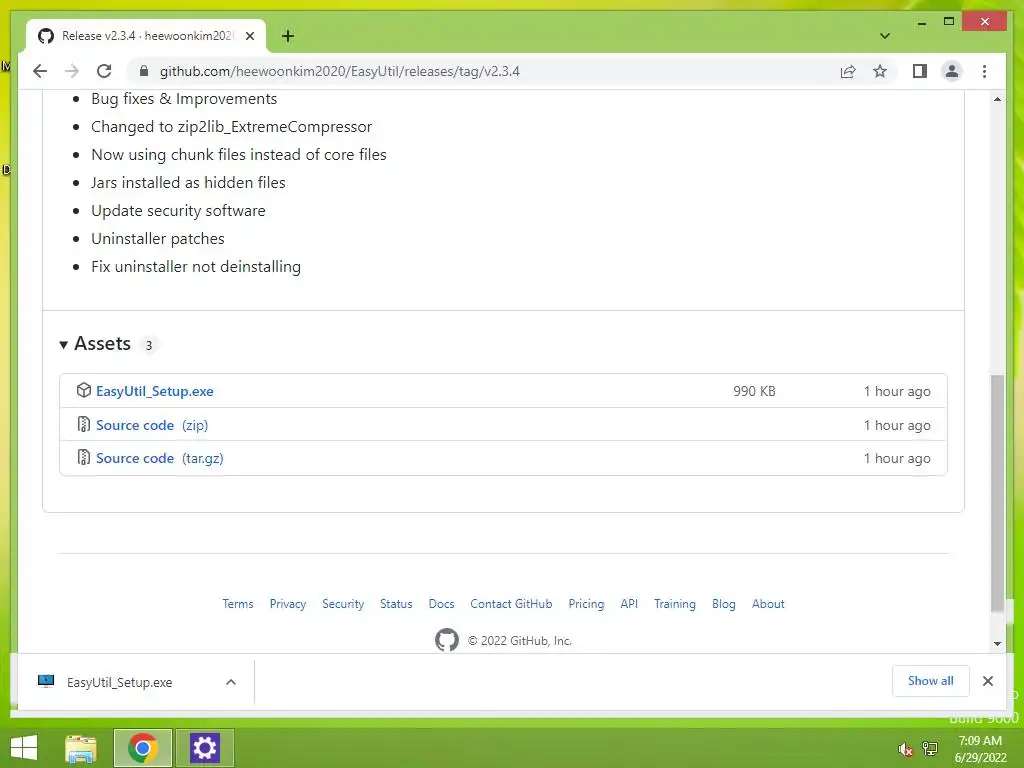Bookmark this page with the star icon
The height and width of the screenshot is (768, 1024).
click(880, 71)
